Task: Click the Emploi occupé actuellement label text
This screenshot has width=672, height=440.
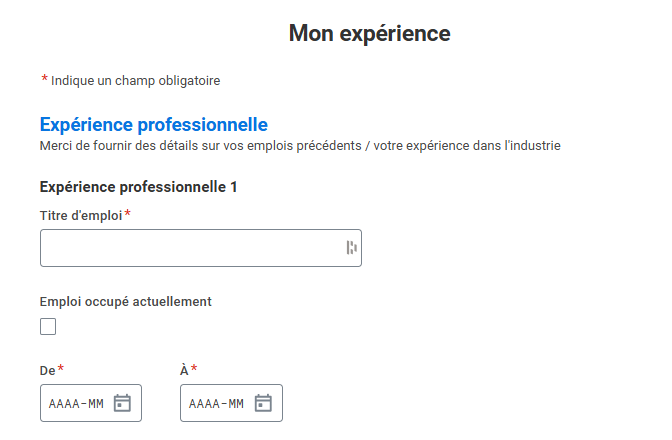Action: tap(125, 301)
